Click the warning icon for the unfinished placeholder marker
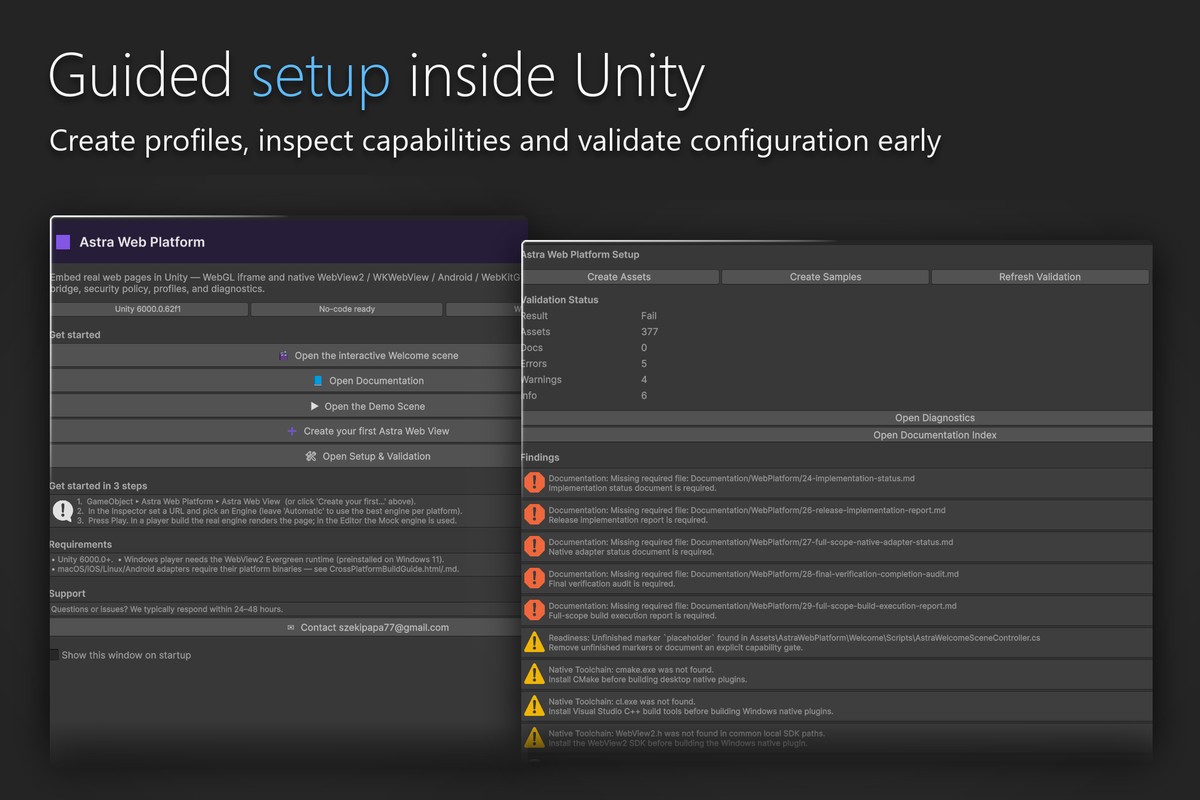This screenshot has height=800, width=1200. click(x=535, y=642)
